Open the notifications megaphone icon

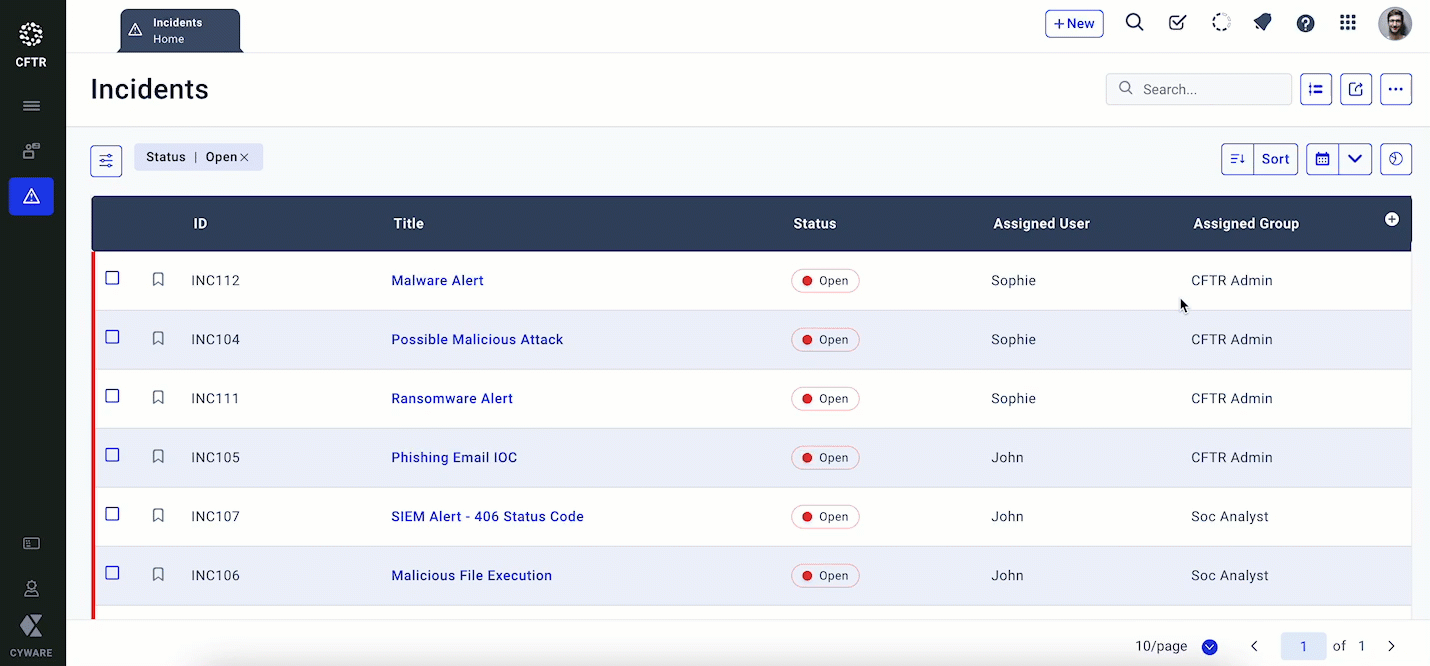point(1262,23)
